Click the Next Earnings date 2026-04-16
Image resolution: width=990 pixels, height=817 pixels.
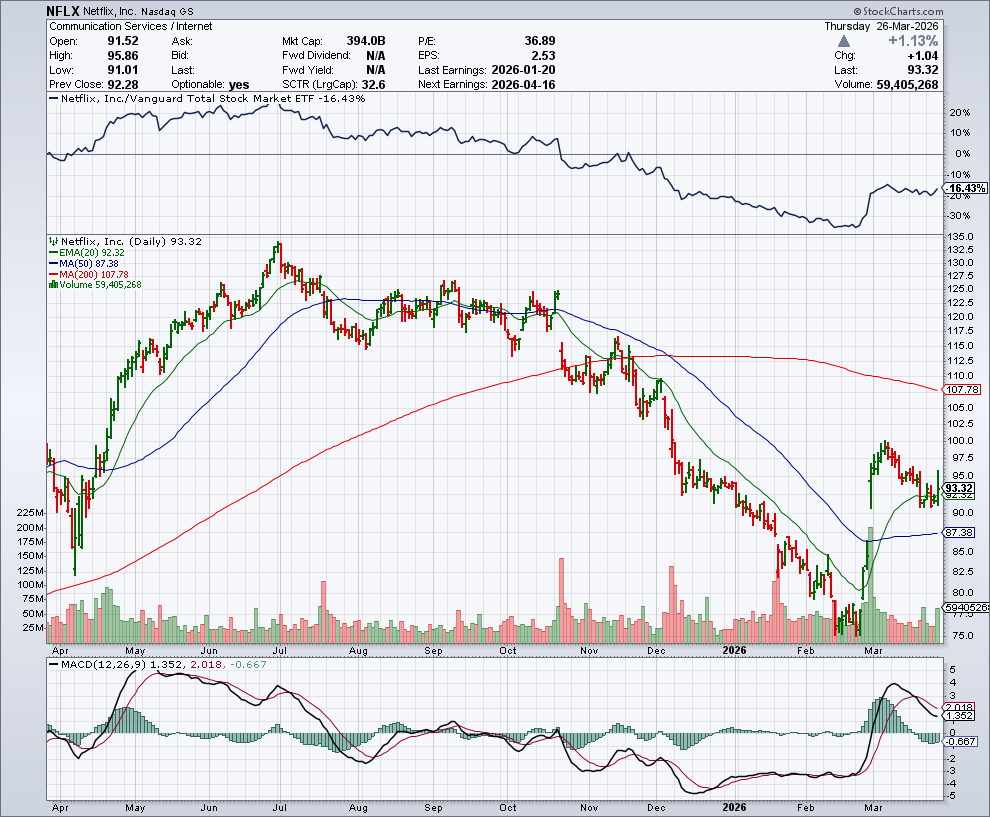tap(523, 85)
